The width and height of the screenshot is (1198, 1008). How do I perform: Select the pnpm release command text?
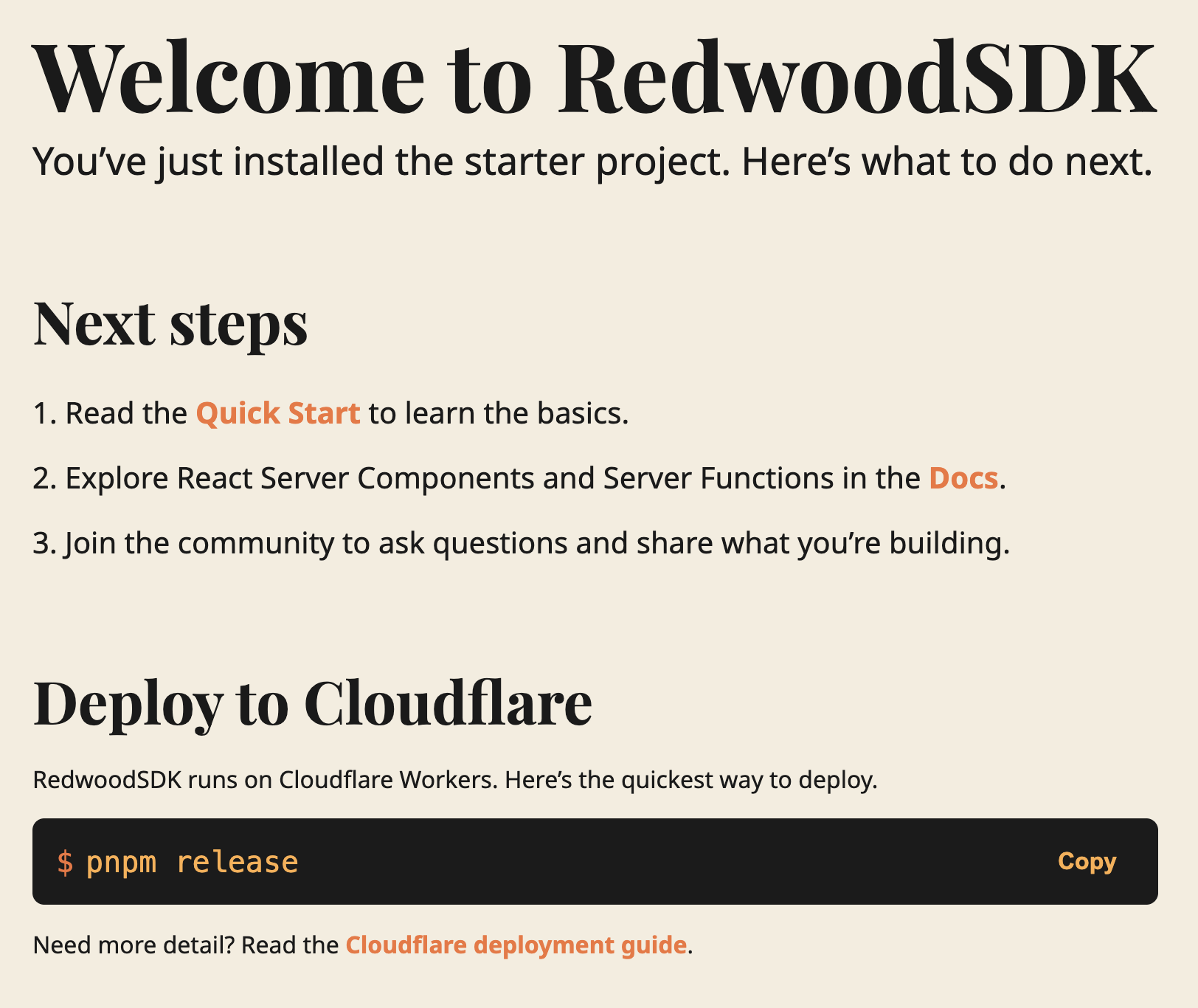[x=193, y=861]
